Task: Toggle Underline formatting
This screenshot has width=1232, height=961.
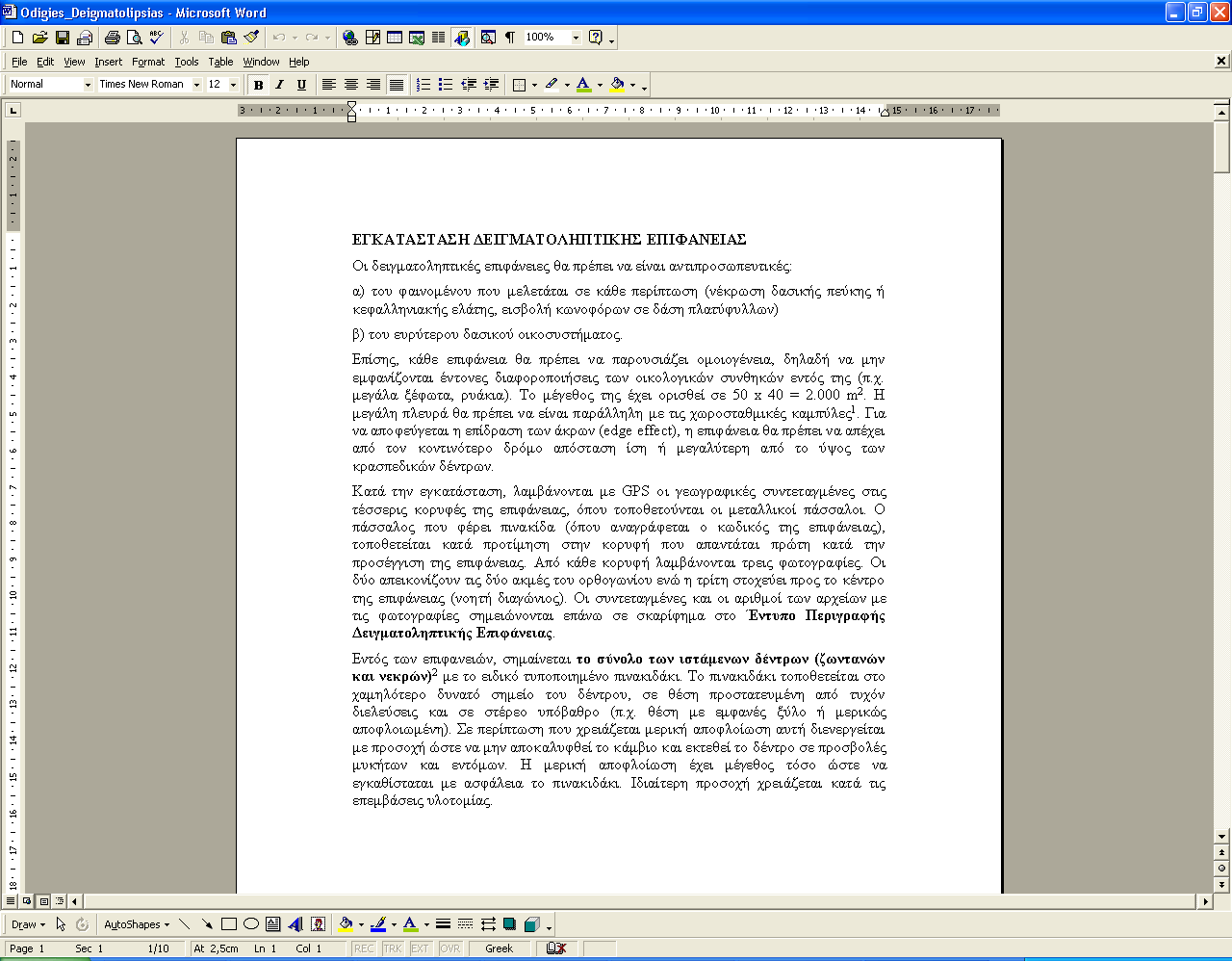Action: coord(301,85)
